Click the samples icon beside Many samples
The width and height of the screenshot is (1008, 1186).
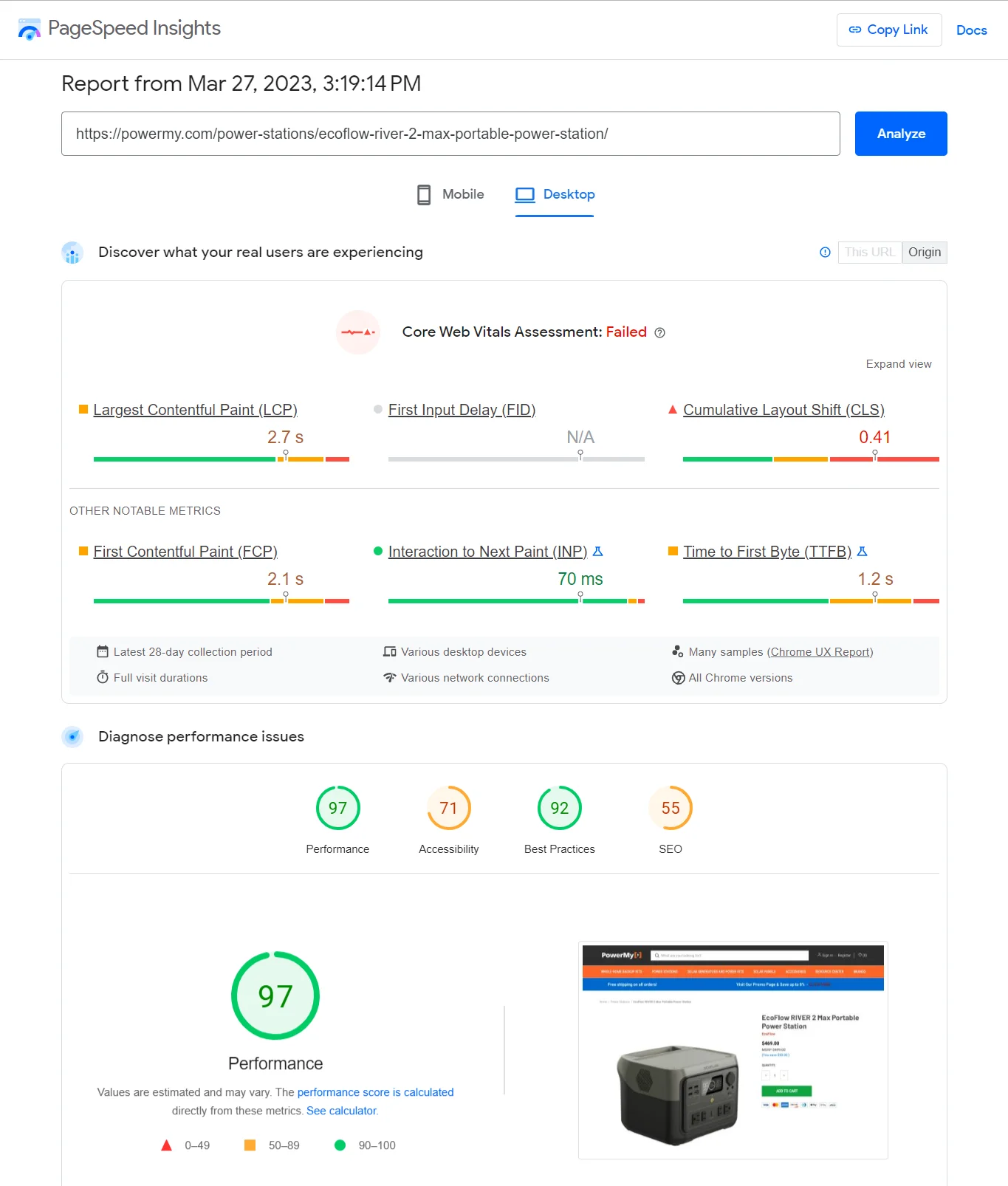click(x=677, y=651)
